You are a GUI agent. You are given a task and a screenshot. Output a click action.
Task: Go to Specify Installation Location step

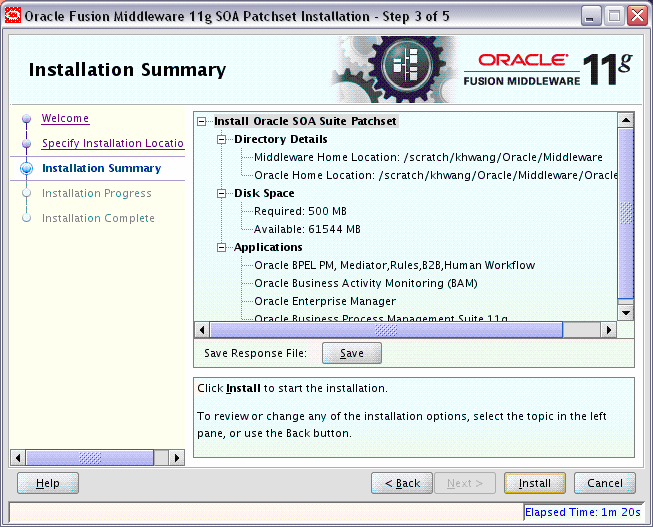click(113, 143)
